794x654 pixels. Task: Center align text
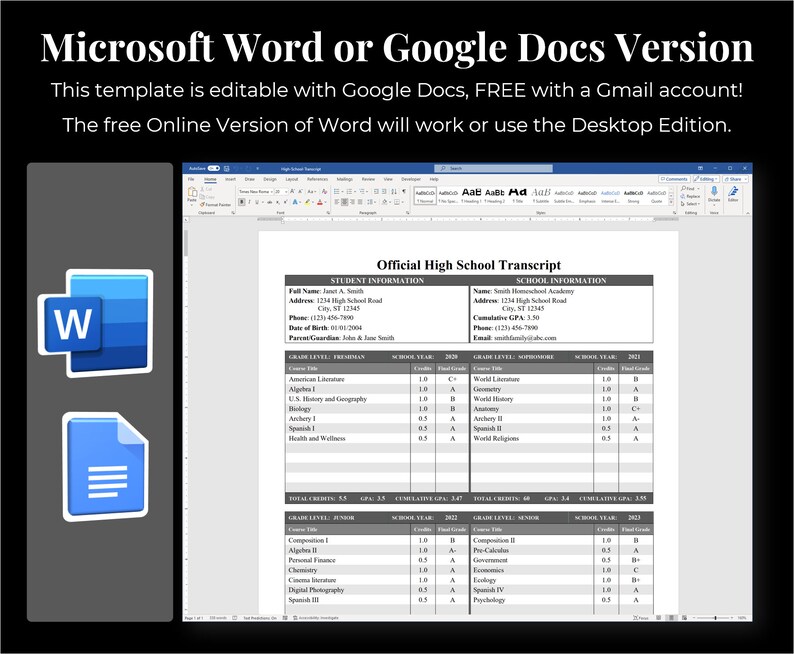tap(344, 202)
